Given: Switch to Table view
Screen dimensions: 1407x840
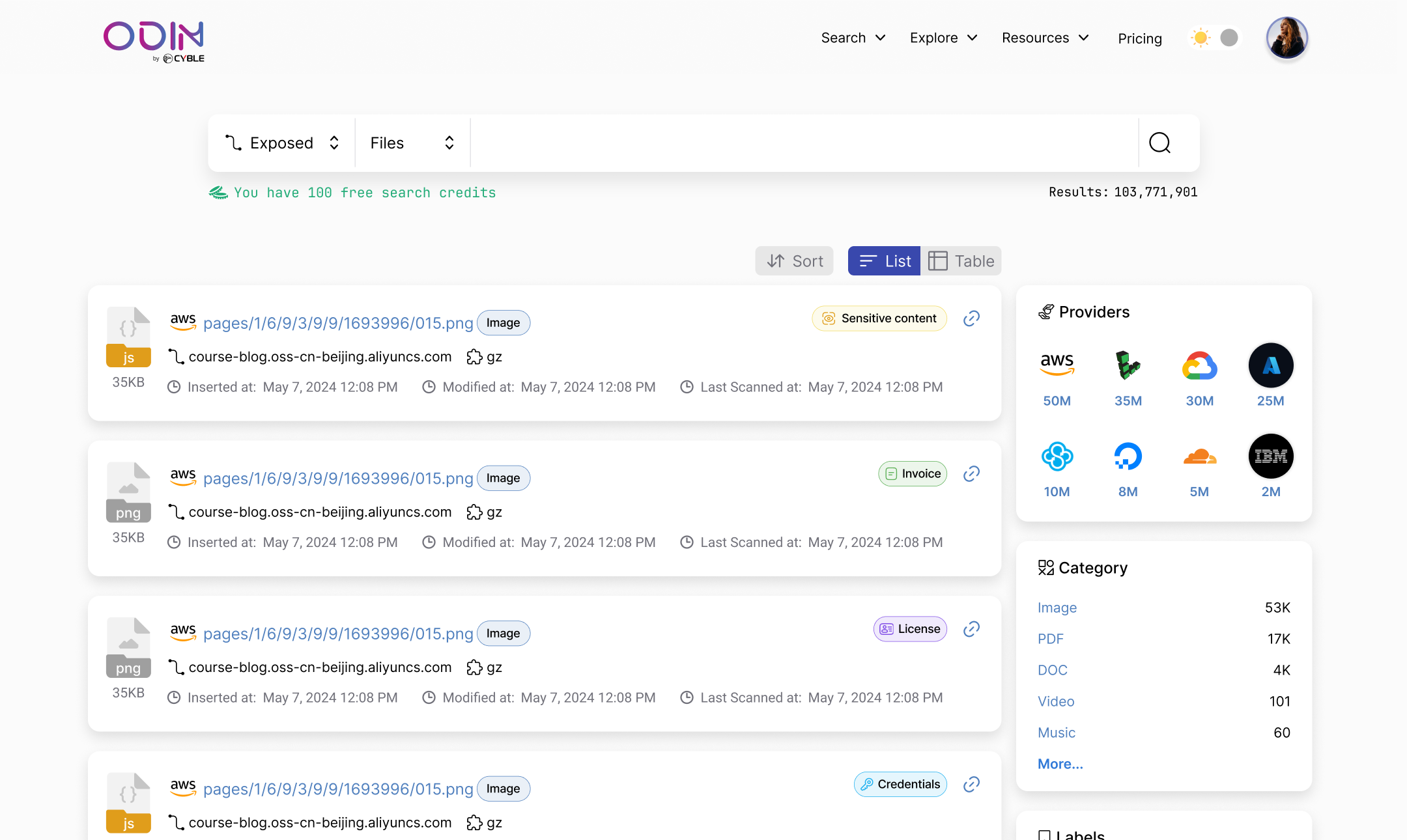Looking at the screenshot, I should (961, 261).
